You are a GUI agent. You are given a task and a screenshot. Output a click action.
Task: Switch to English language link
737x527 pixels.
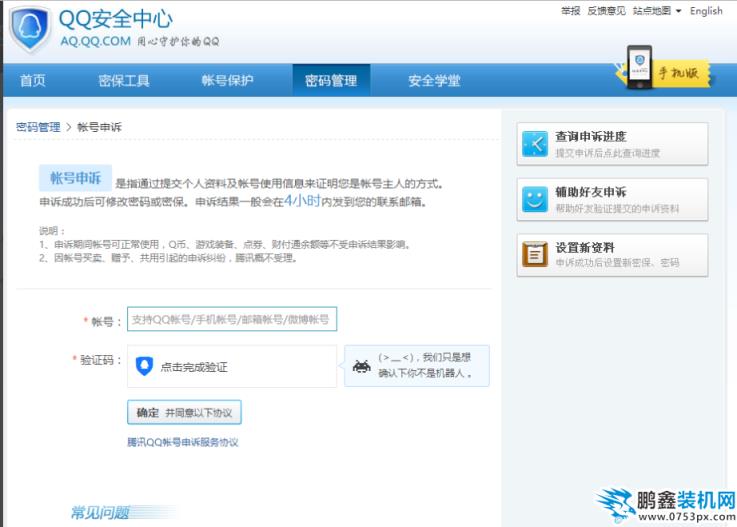click(x=706, y=11)
